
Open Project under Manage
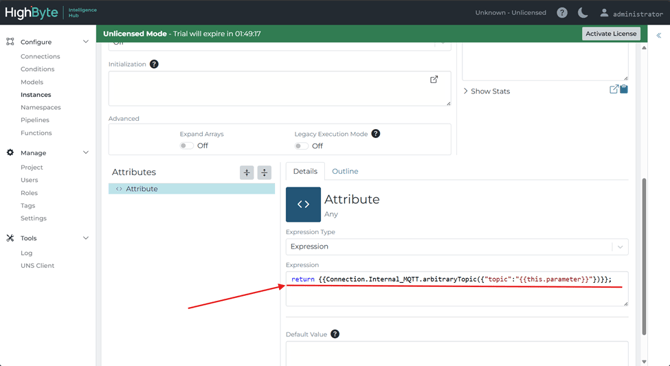[x=32, y=167]
